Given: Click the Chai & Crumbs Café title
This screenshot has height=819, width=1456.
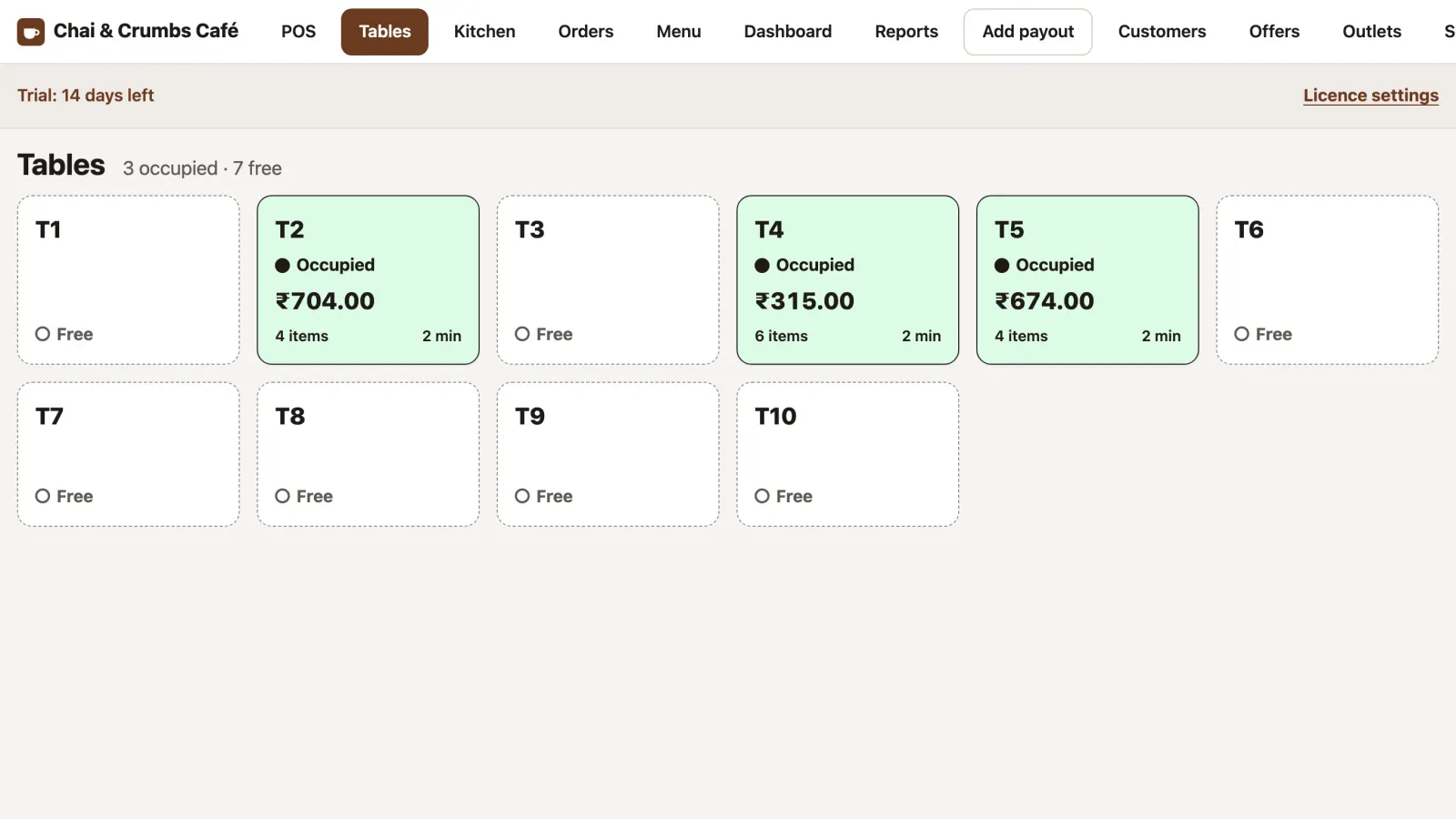Looking at the screenshot, I should tap(146, 31).
